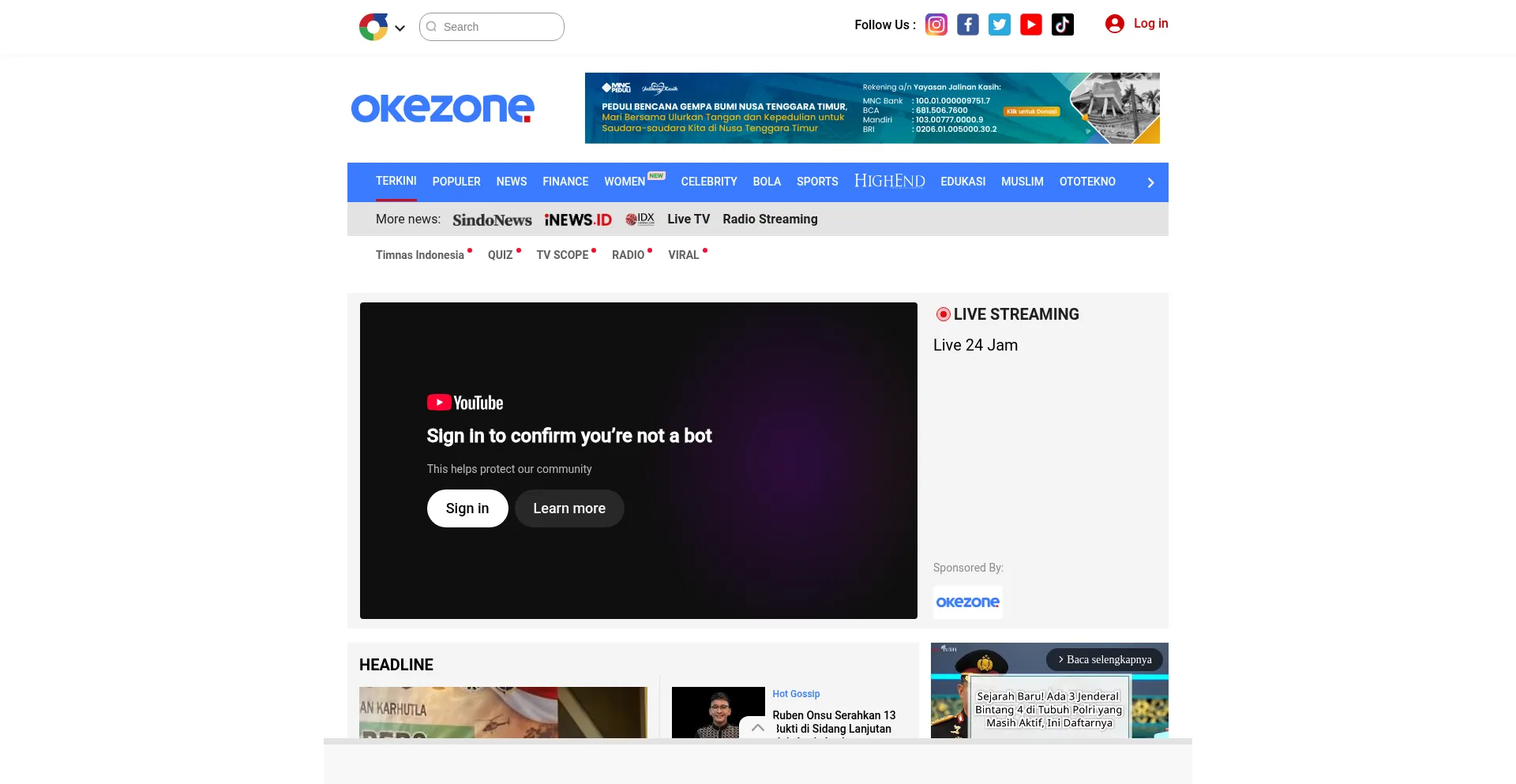Viewport: 1516px width, 784px height.
Task: Click the HEADLINE section heading
Action: [x=396, y=665]
